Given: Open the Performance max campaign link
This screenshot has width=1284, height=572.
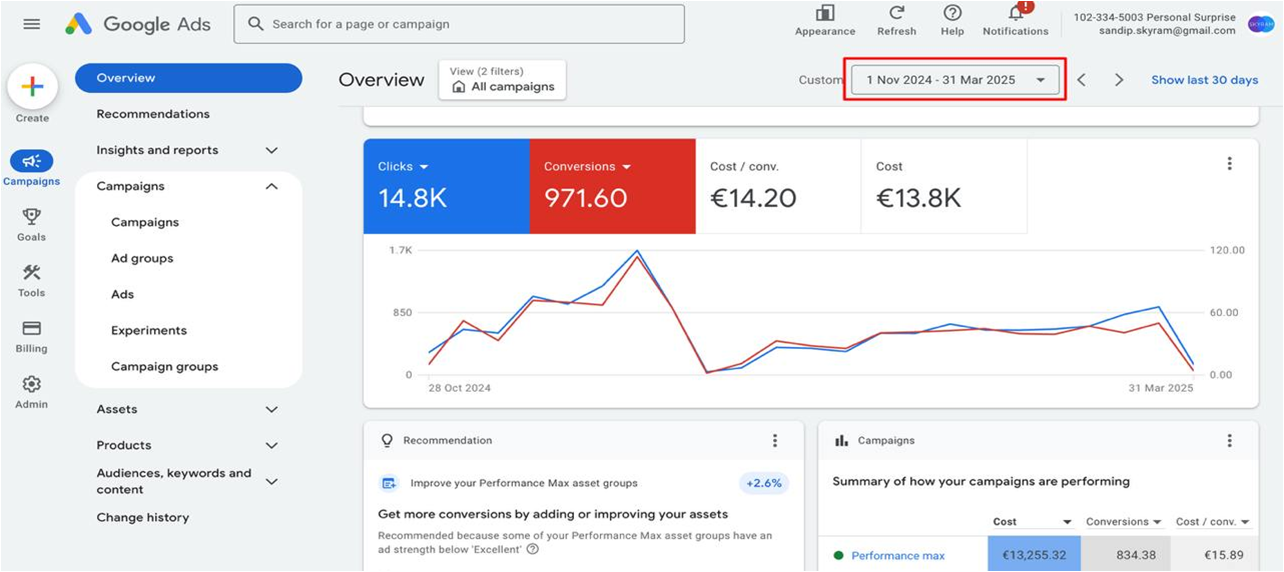Looking at the screenshot, I should (898, 556).
